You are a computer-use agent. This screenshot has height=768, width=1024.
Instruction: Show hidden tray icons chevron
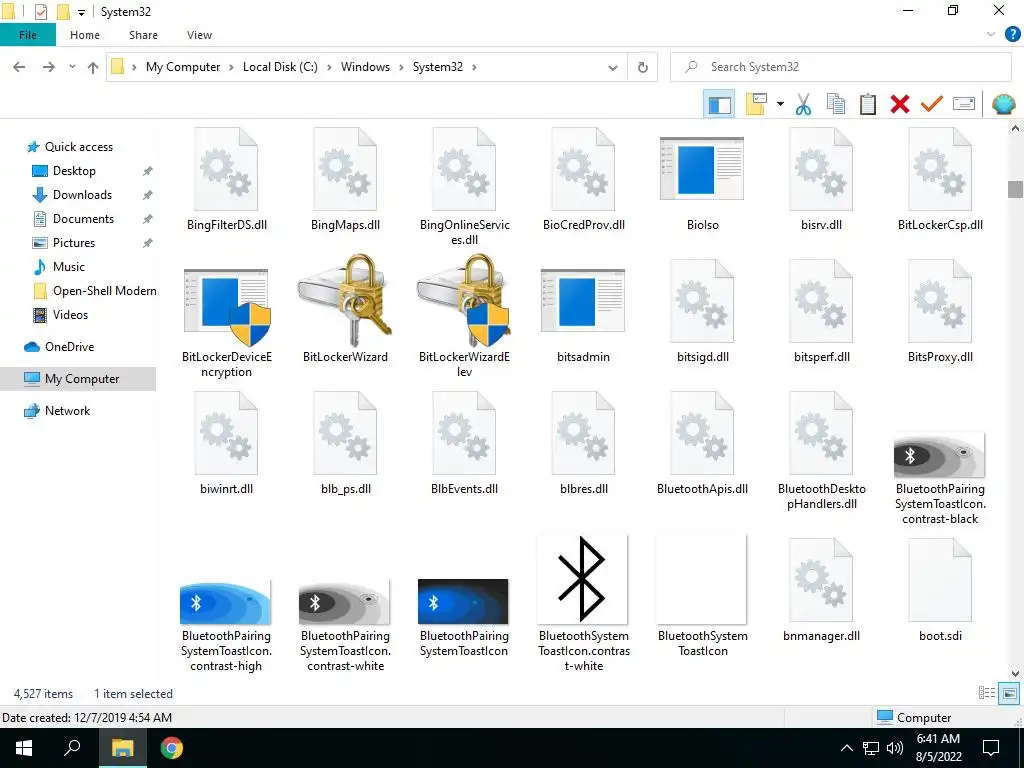coord(846,748)
